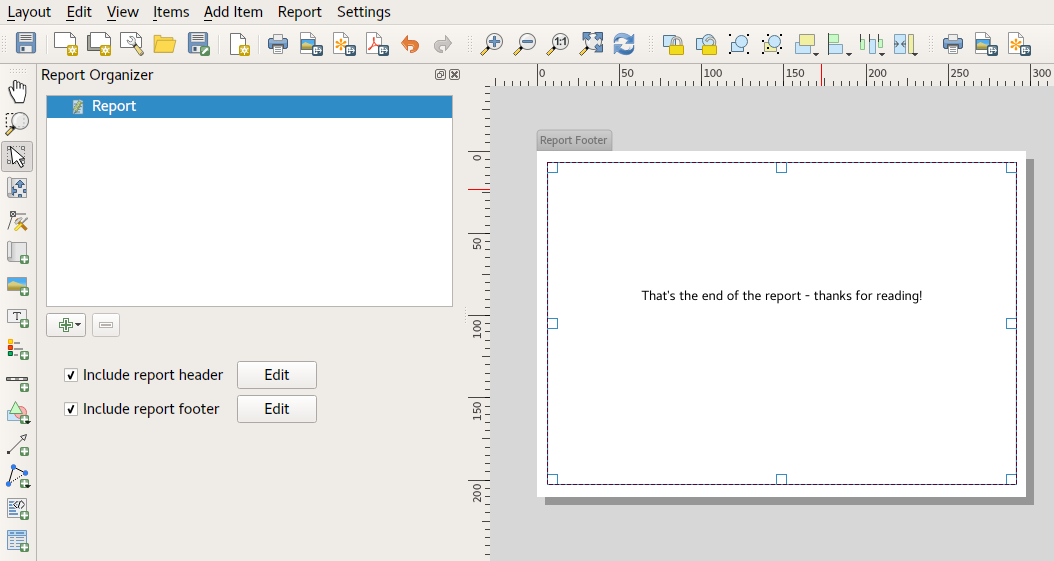Open the Add Item menu
The height and width of the screenshot is (561, 1054).
[x=233, y=12]
